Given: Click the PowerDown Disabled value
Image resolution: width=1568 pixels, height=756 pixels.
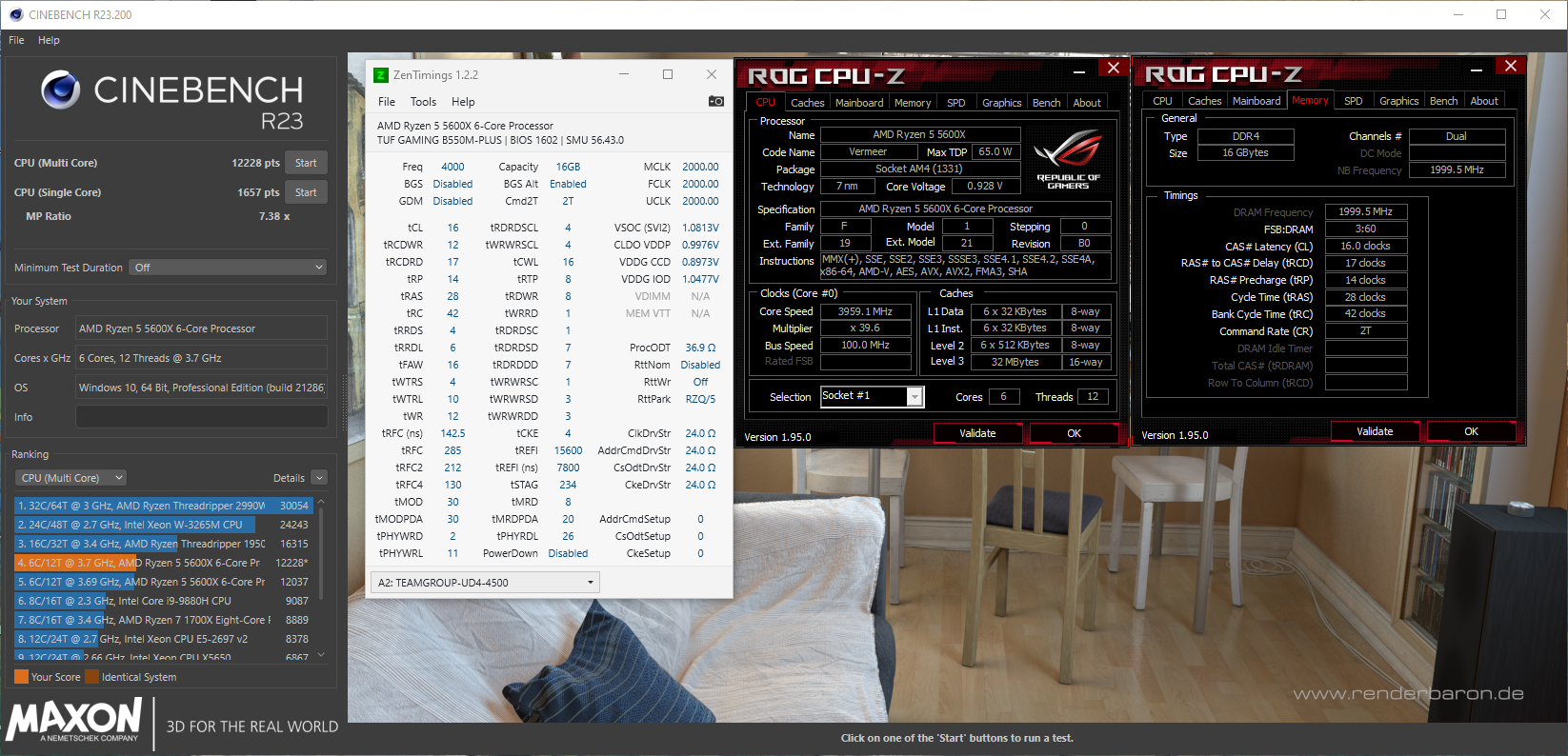Looking at the screenshot, I should click(568, 553).
